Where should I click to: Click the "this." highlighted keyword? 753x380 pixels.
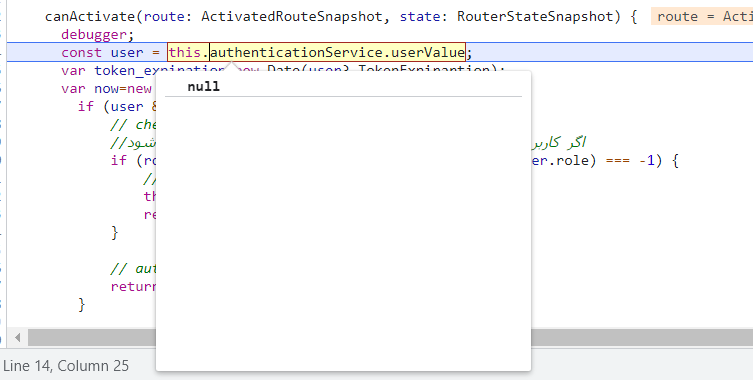[x=188, y=52]
